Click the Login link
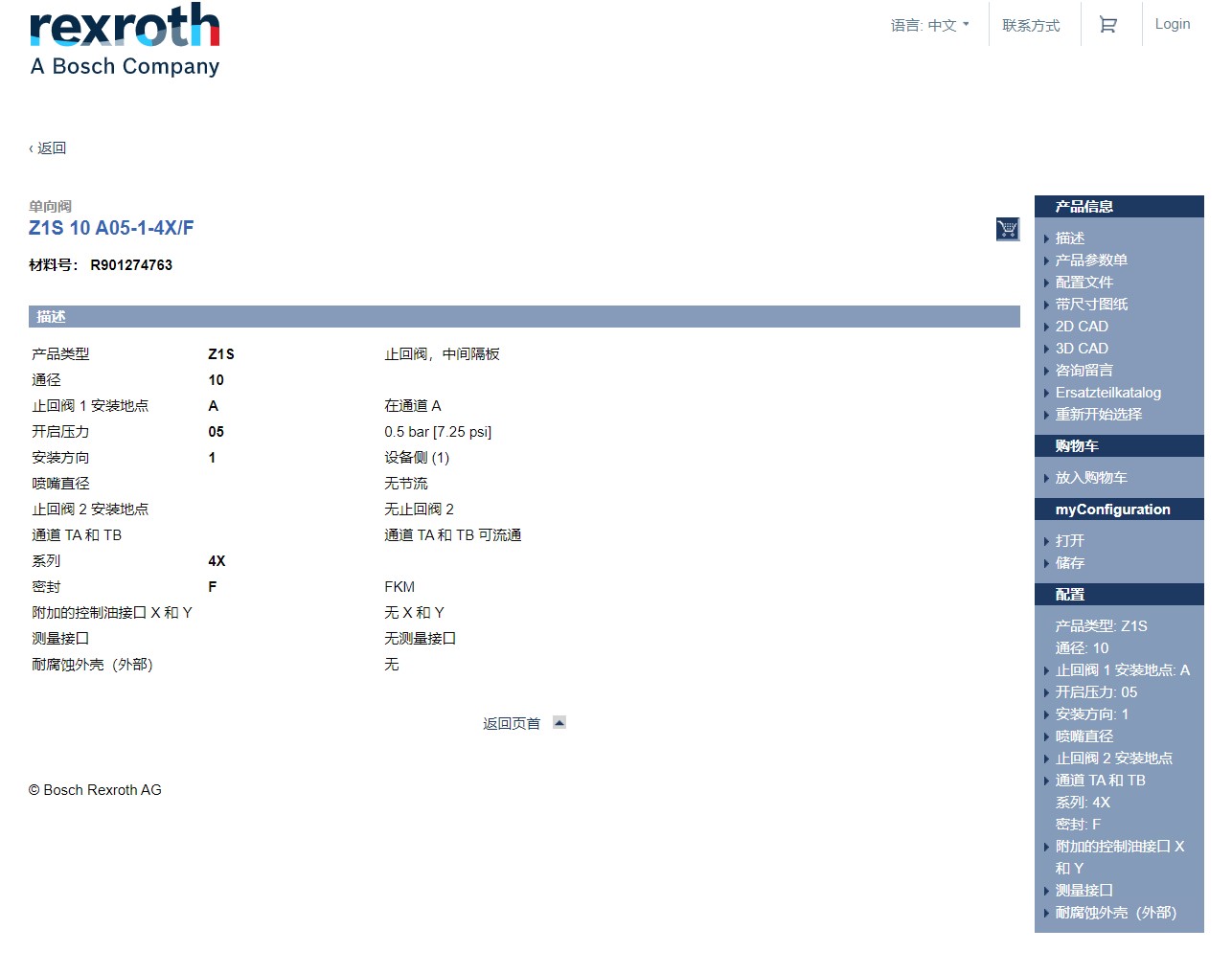The height and width of the screenshot is (974, 1232). (1172, 23)
